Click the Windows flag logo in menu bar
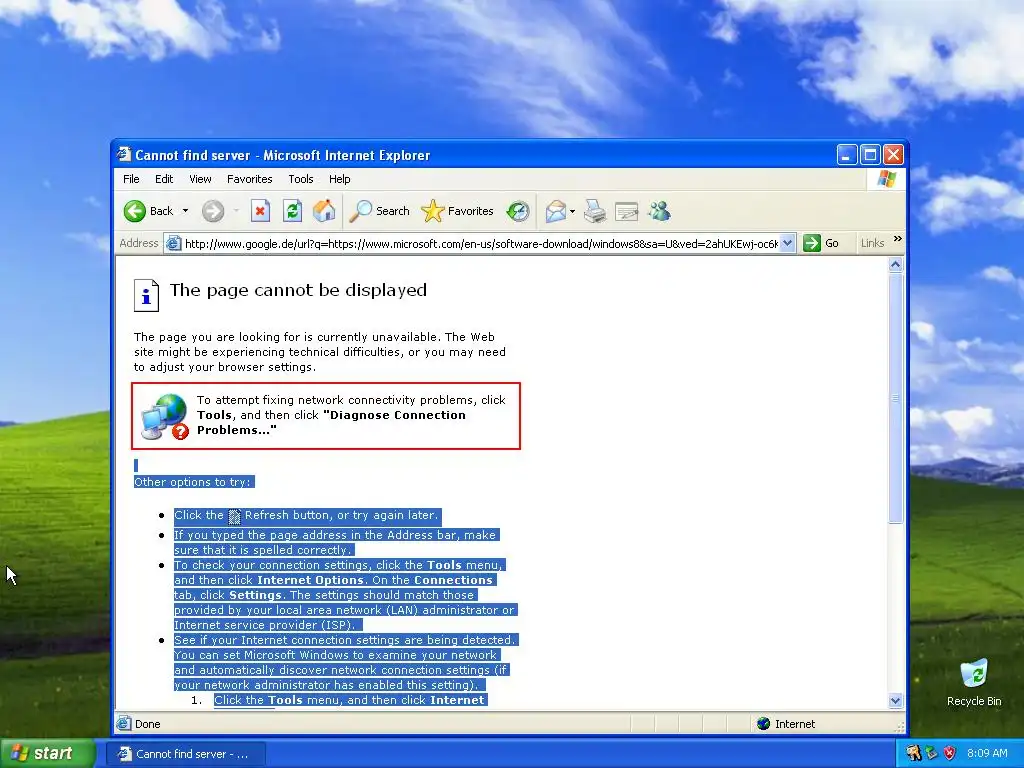 [x=887, y=179]
